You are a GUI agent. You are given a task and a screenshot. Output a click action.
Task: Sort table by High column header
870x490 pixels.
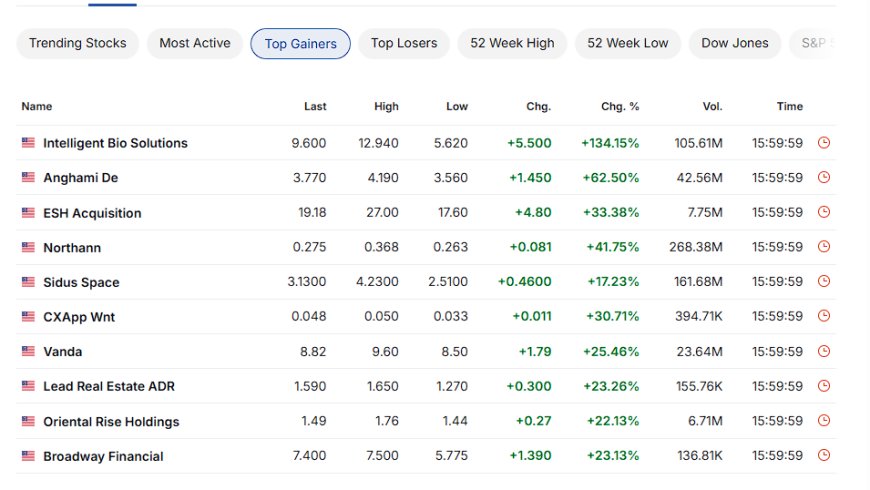click(386, 106)
